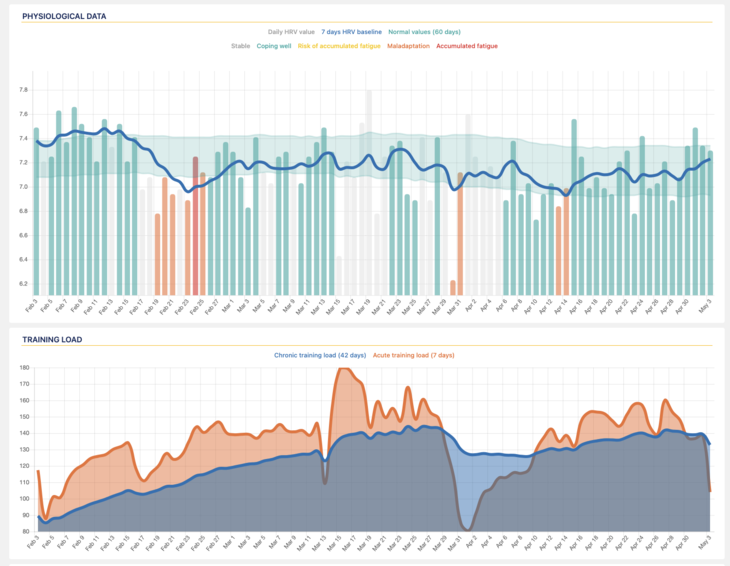This screenshot has width=730, height=566.
Task: Click the Mar 13 label under HRV chart
Action: tap(318, 307)
